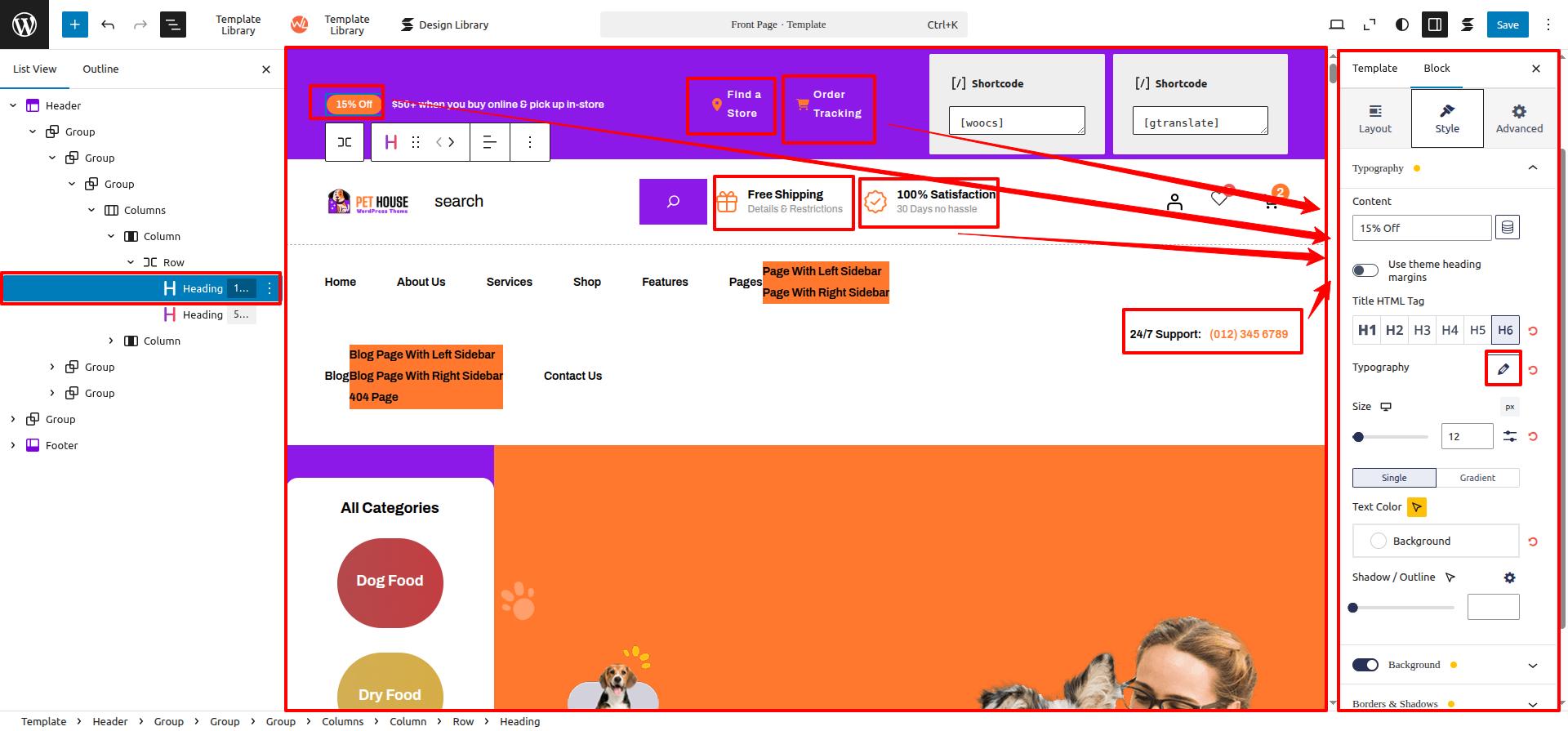Open the Typography edit pencil icon
The width and height of the screenshot is (1568, 731).
[1503, 369]
